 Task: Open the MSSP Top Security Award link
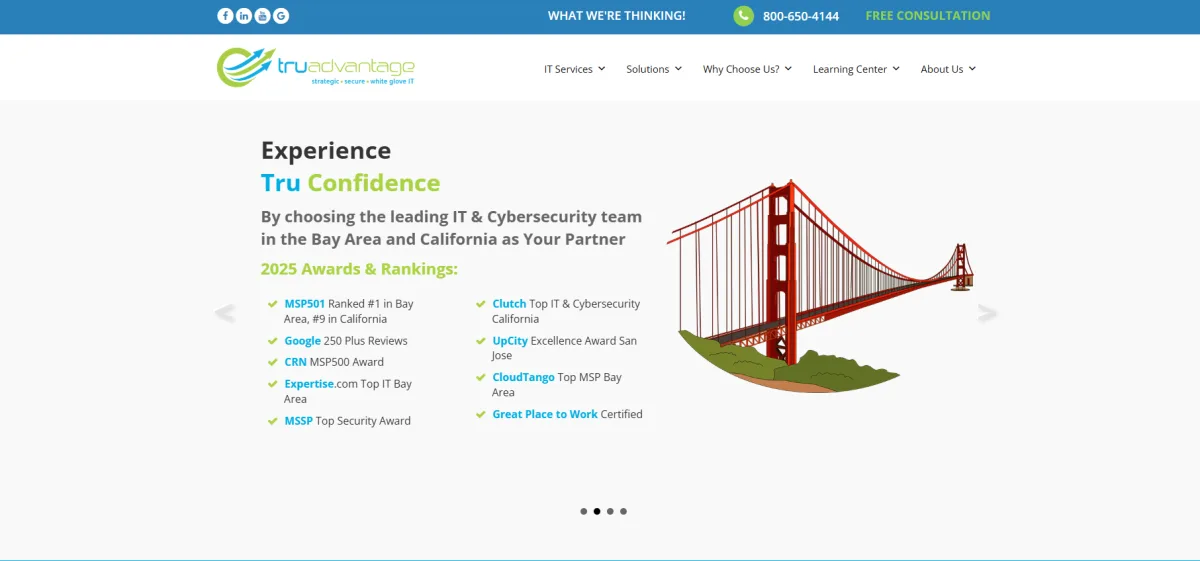299,421
